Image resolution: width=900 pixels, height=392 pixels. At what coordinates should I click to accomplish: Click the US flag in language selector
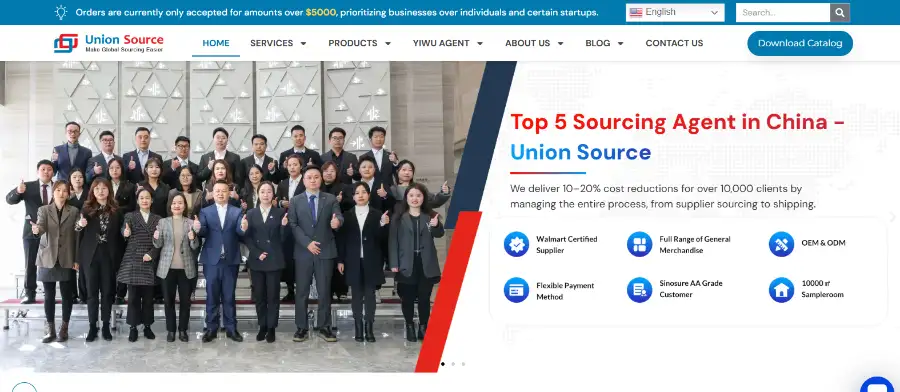point(635,13)
